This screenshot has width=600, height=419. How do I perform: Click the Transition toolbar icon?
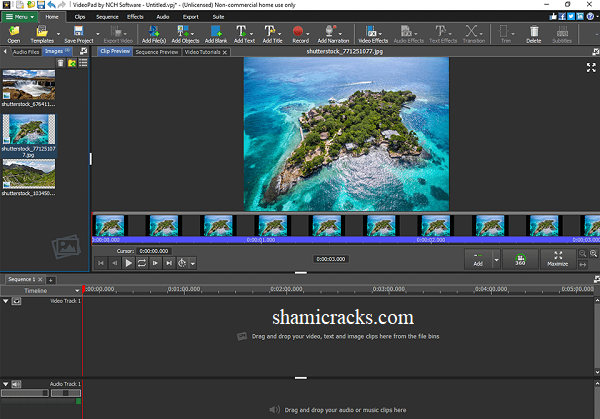pyautogui.click(x=474, y=34)
